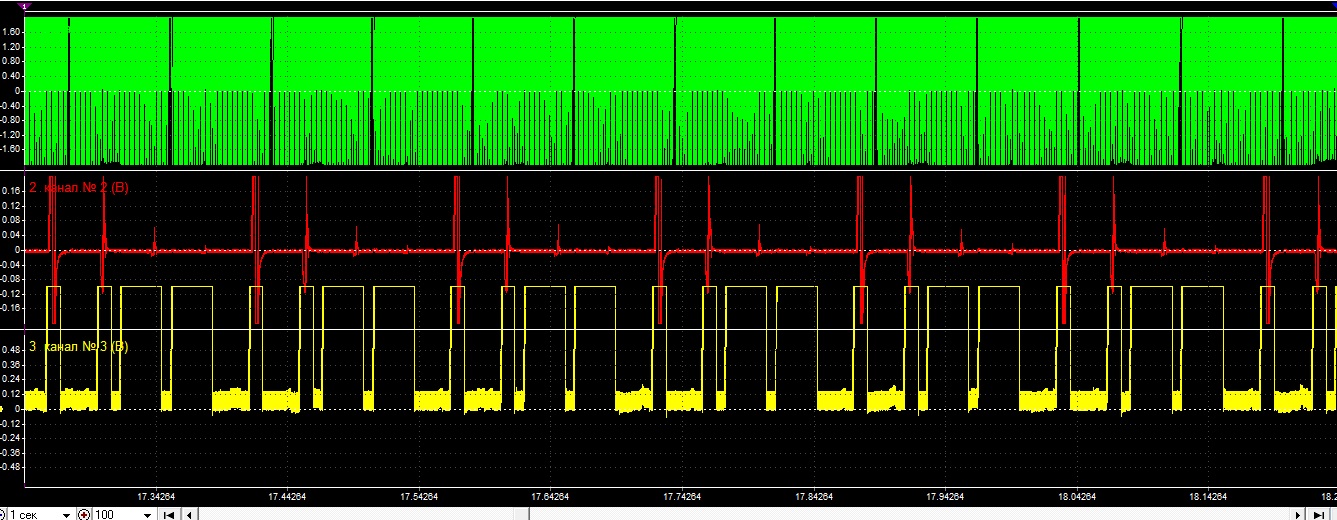This screenshot has width=1337, height=520.
Task: Click the 18.04264 time axis label
Action: pyautogui.click(x=1076, y=496)
